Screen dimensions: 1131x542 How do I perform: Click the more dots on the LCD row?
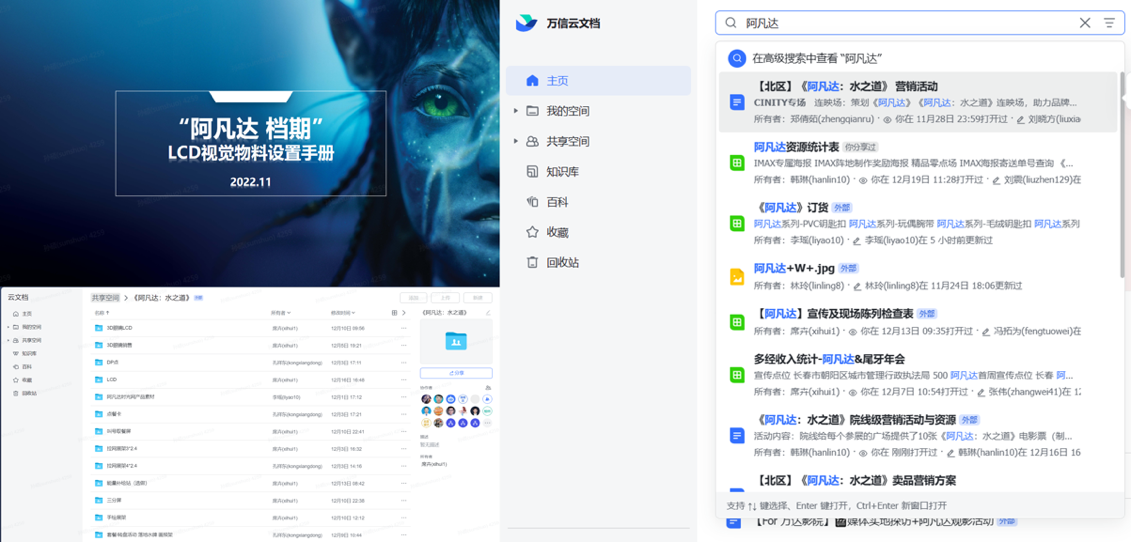[403, 379]
